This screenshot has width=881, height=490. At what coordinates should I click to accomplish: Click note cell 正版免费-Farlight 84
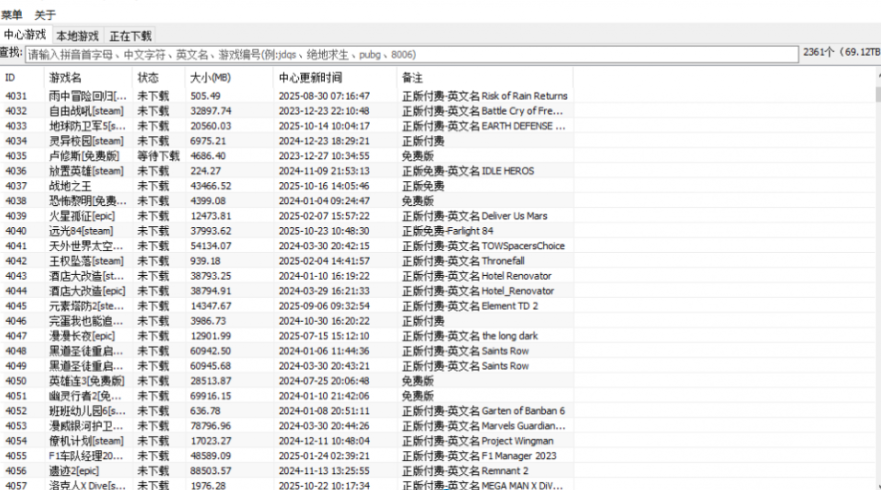click(x=447, y=231)
